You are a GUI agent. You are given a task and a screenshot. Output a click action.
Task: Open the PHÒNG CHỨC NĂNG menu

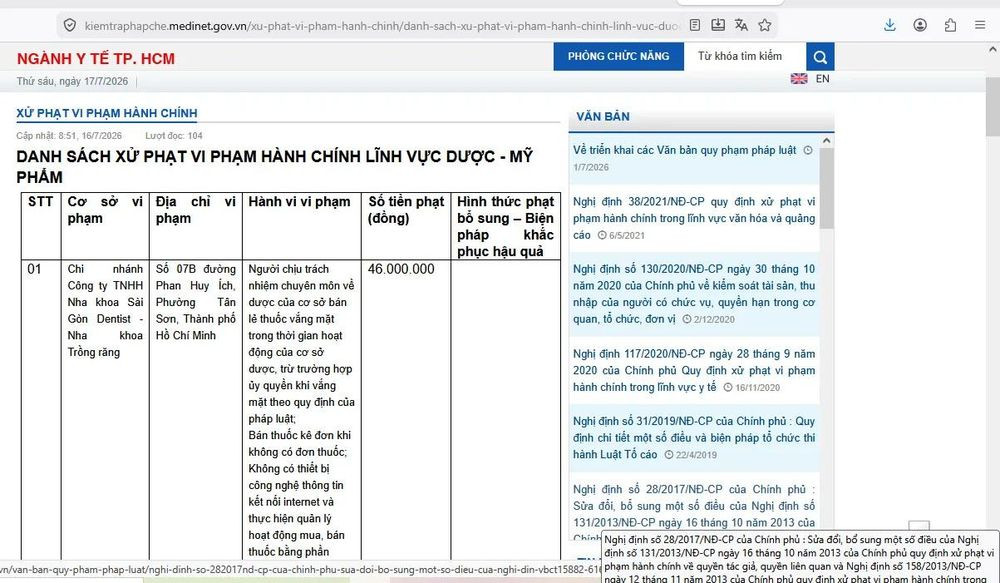(619, 56)
